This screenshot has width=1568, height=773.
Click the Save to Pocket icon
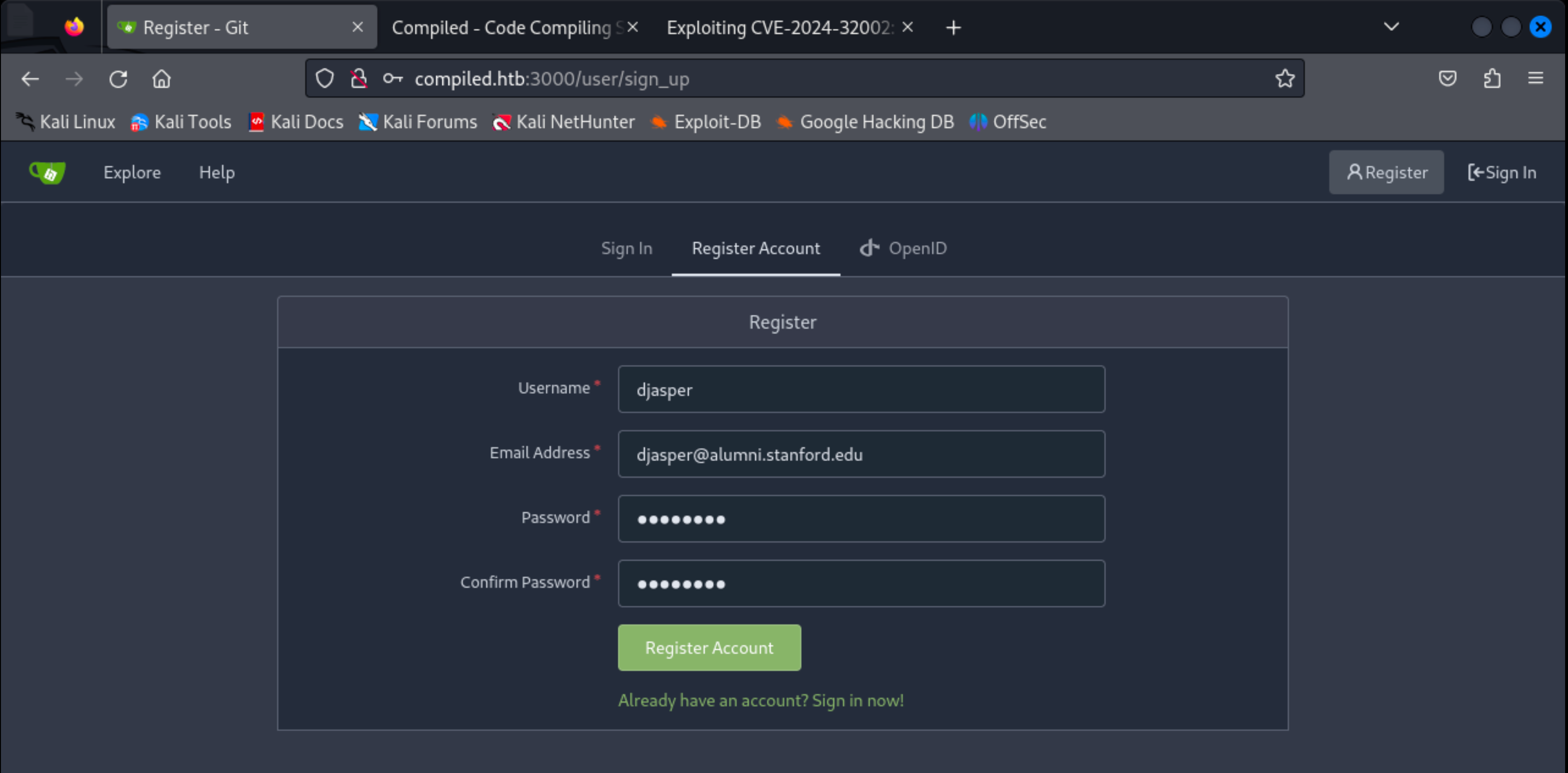(x=1447, y=78)
